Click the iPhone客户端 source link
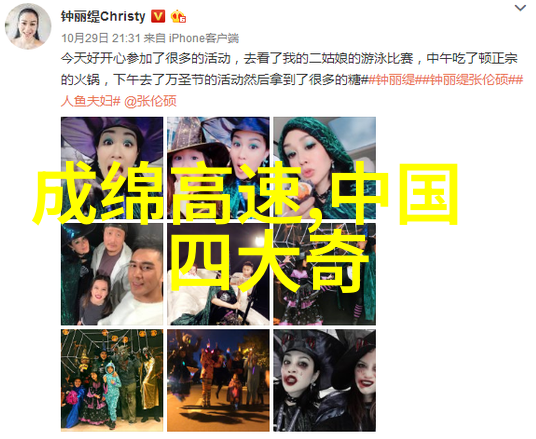 [x=204, y=38]
